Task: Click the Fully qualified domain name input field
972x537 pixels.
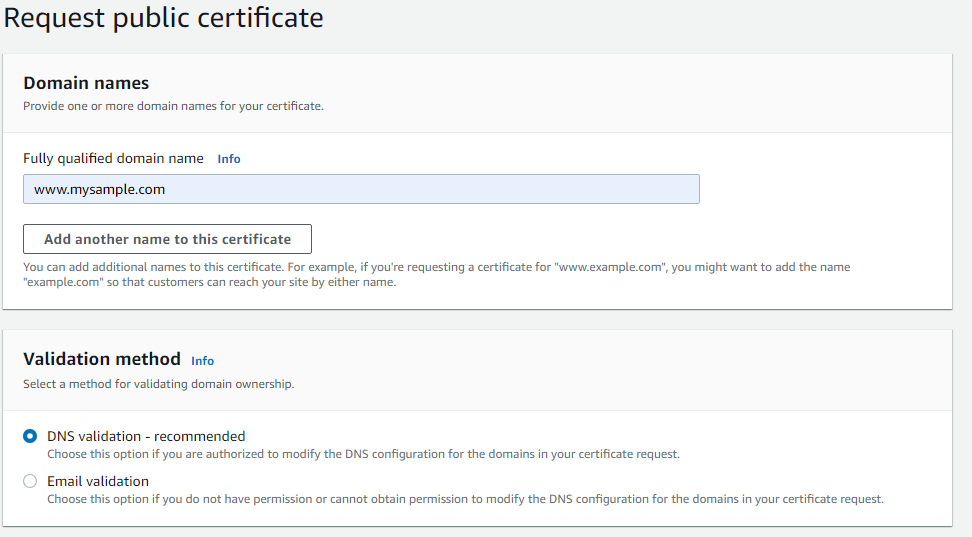Action: (x=361, y=189)
